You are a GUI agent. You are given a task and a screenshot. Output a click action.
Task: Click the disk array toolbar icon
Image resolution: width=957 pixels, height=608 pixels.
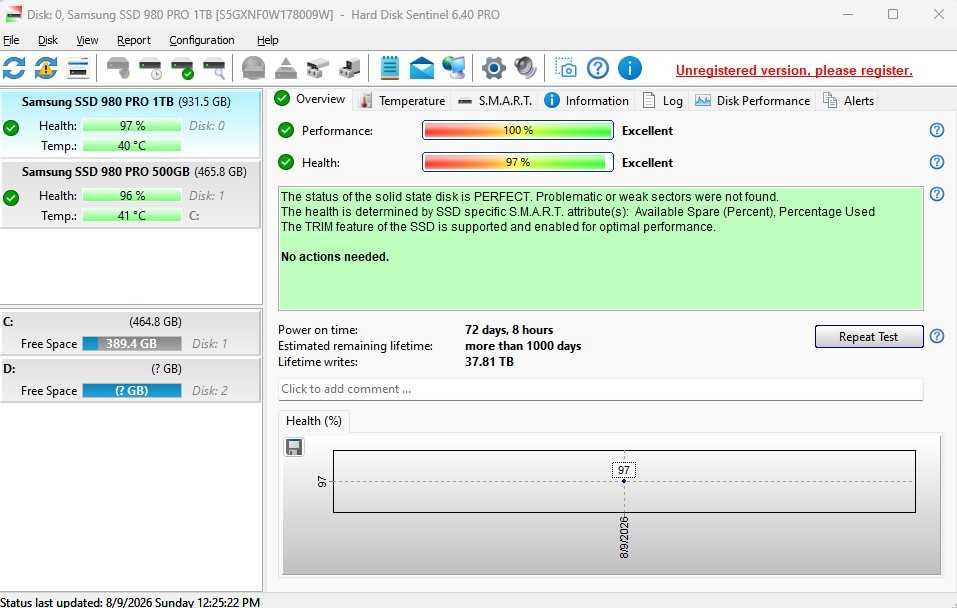(x=317, y=68)
